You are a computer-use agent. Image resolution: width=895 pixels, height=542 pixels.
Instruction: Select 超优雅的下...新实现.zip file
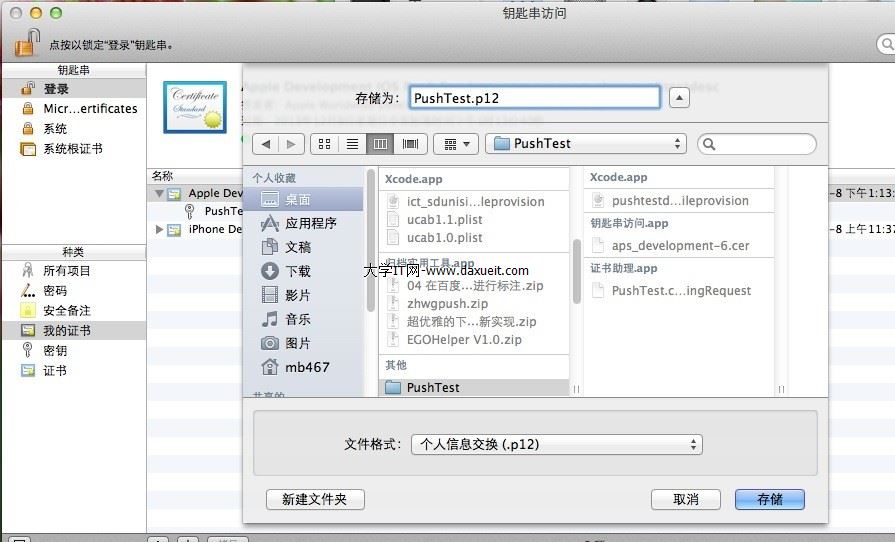[x=474, y=321]
